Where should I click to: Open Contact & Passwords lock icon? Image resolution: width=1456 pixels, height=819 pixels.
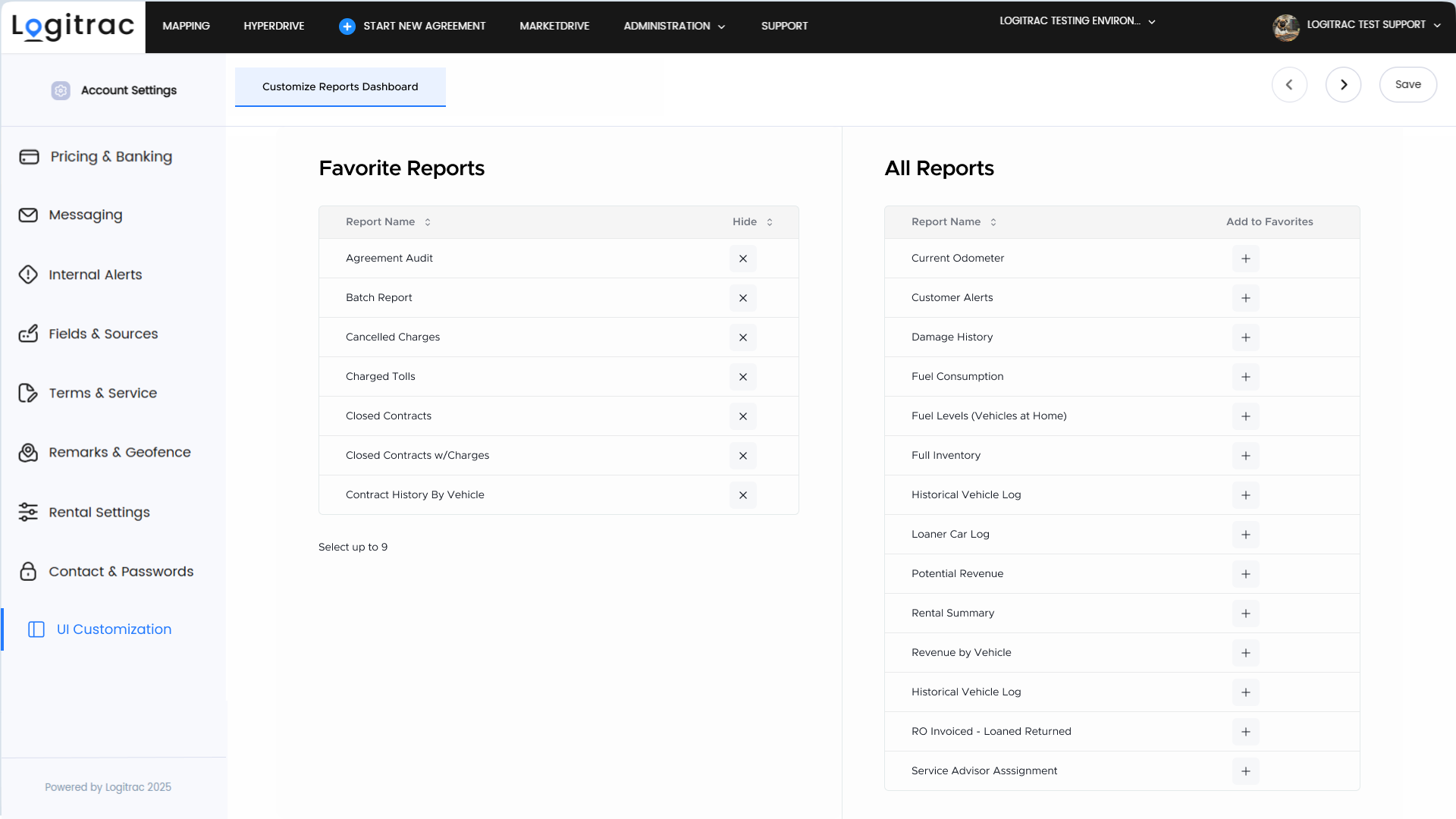point(28,572)
